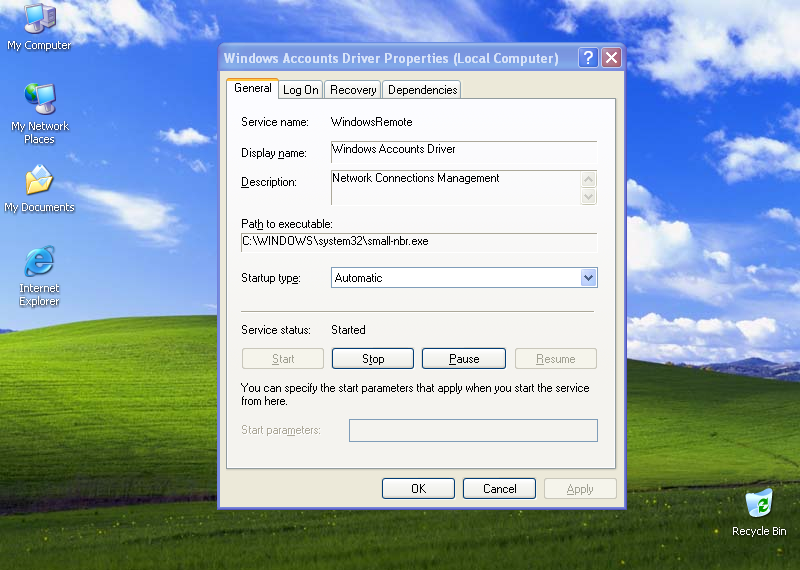Select the My Documents folder icon
This screenshot has height=570, width=800.
(x=39, y=189)
